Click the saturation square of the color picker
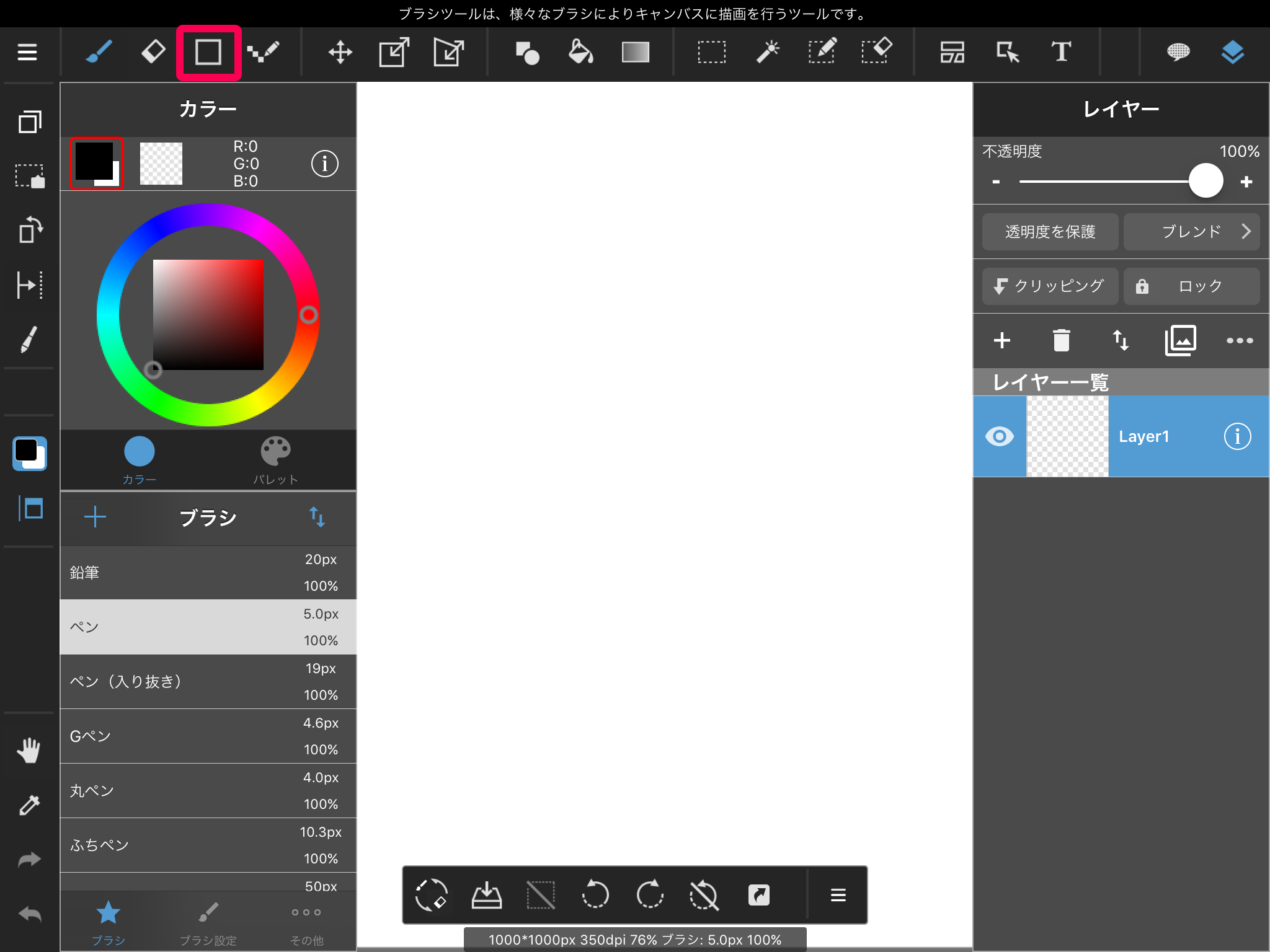The width and height of the screenshot is (1270, 952). coord(208,315)
